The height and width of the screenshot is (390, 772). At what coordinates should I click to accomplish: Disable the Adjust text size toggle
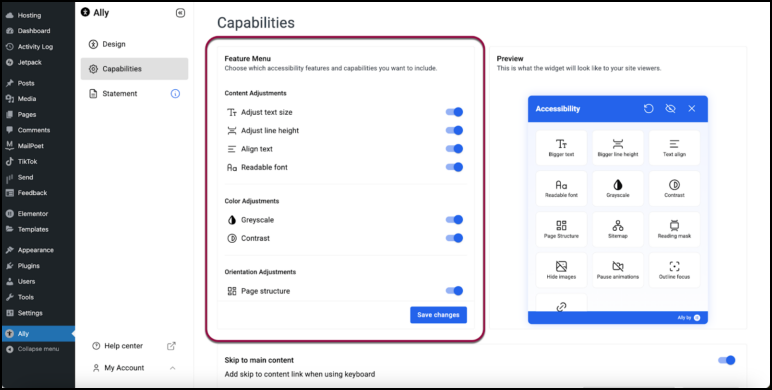pyautogui.click(x=454, y=112)
